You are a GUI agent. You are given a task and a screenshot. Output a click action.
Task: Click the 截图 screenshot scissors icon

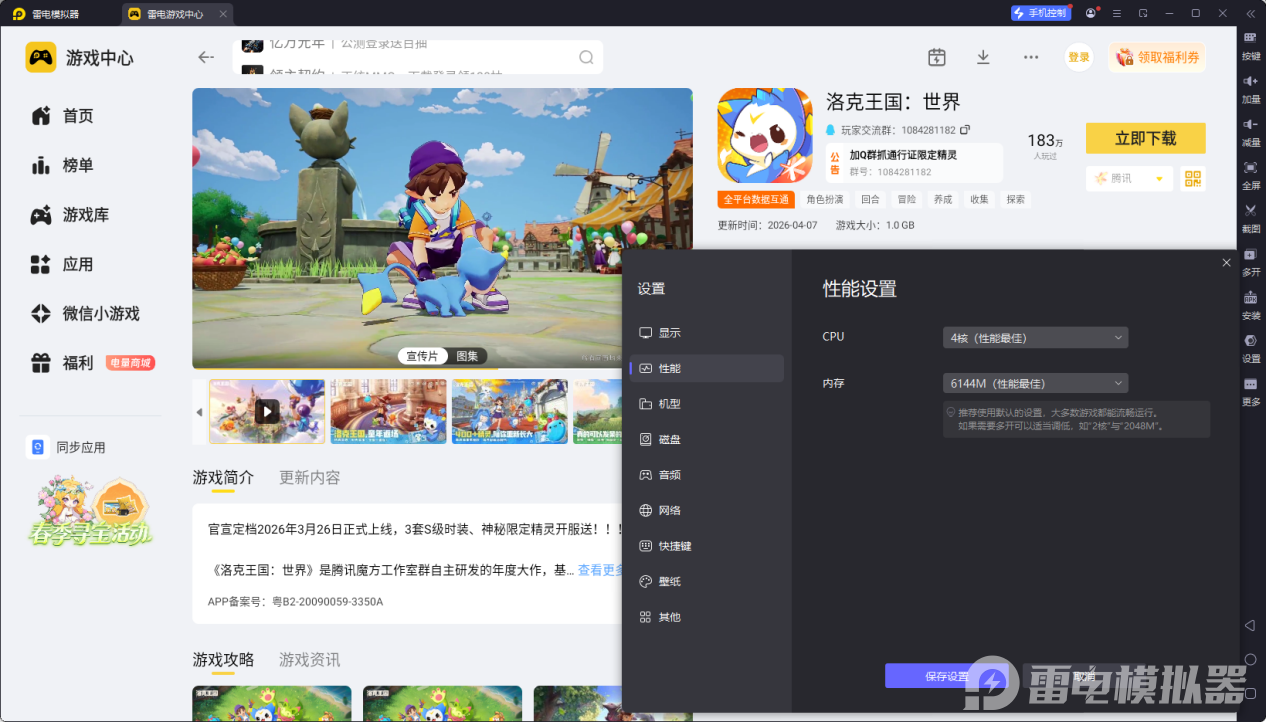point(1250,211)
